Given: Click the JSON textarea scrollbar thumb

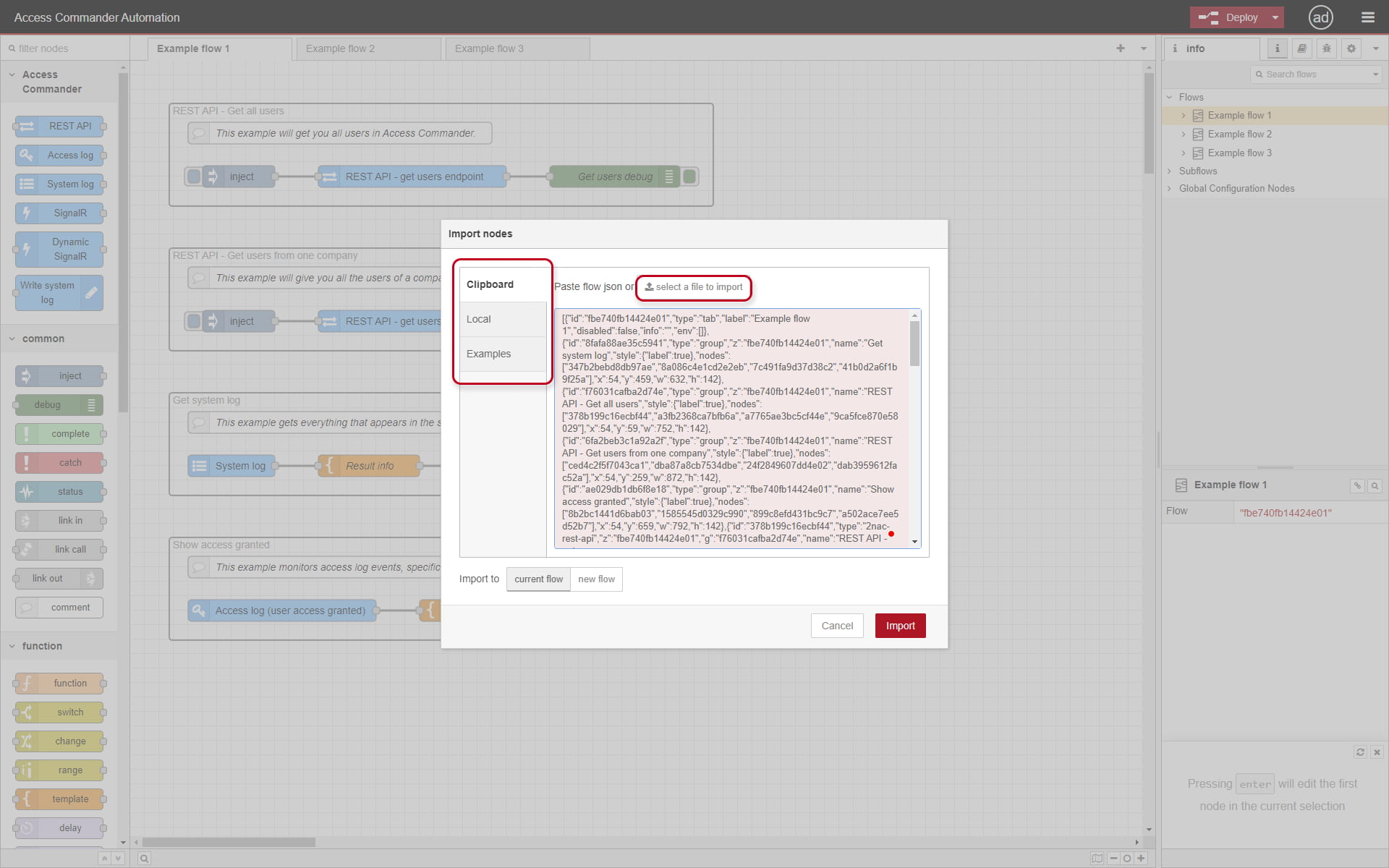Looking at the screenshot, I should pos(914,343).
